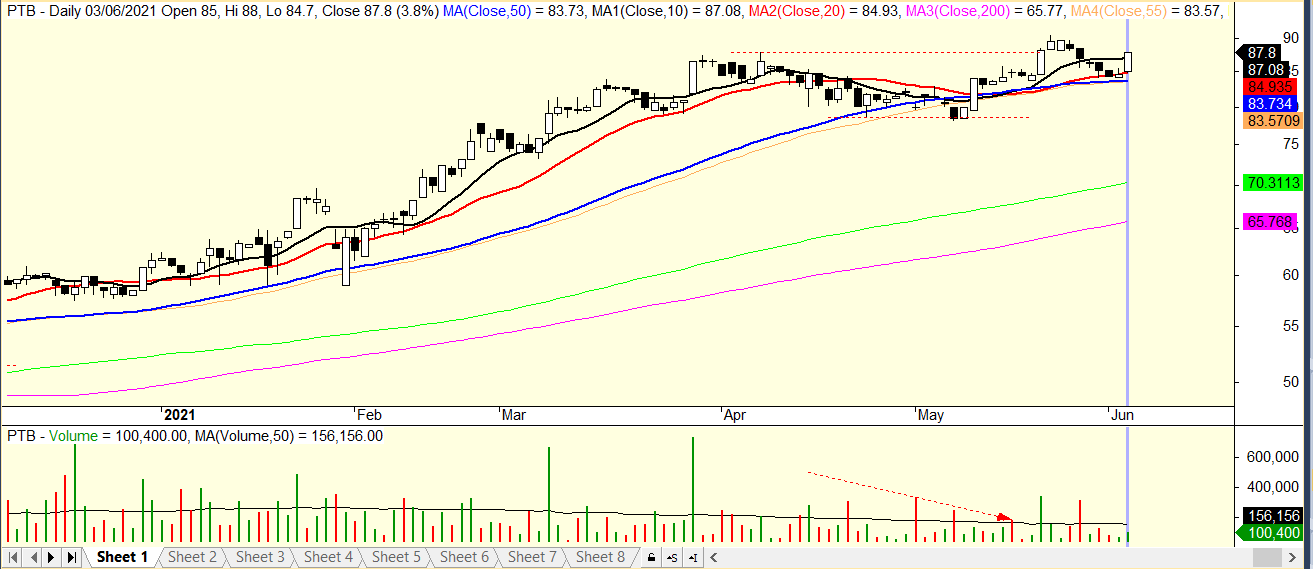Toggle the chart lock padlock icon

tap(651, 557)
